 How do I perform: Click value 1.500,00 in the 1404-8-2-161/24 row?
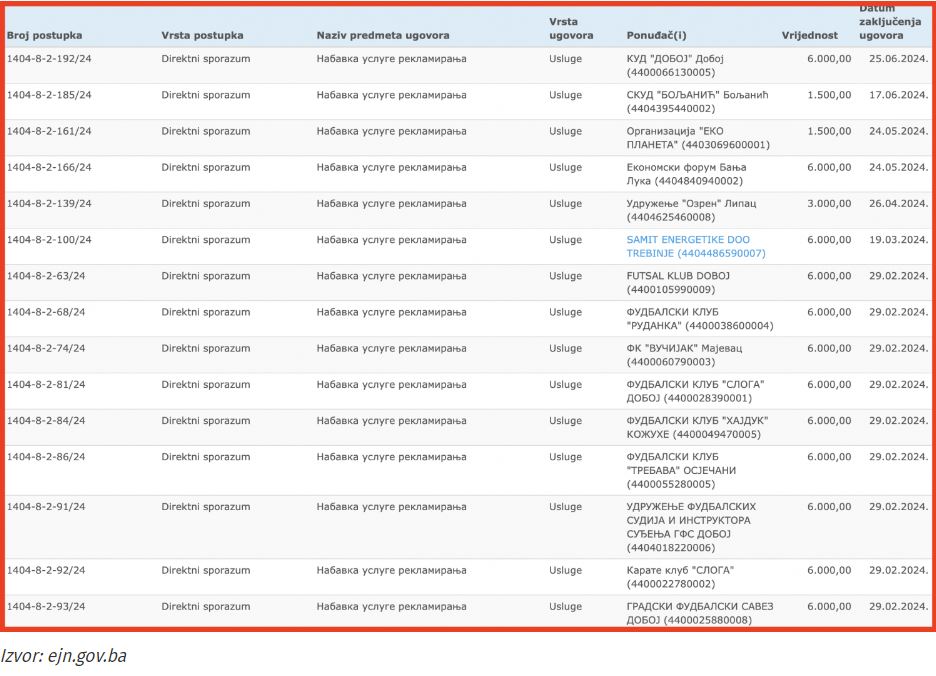[829, 131]
